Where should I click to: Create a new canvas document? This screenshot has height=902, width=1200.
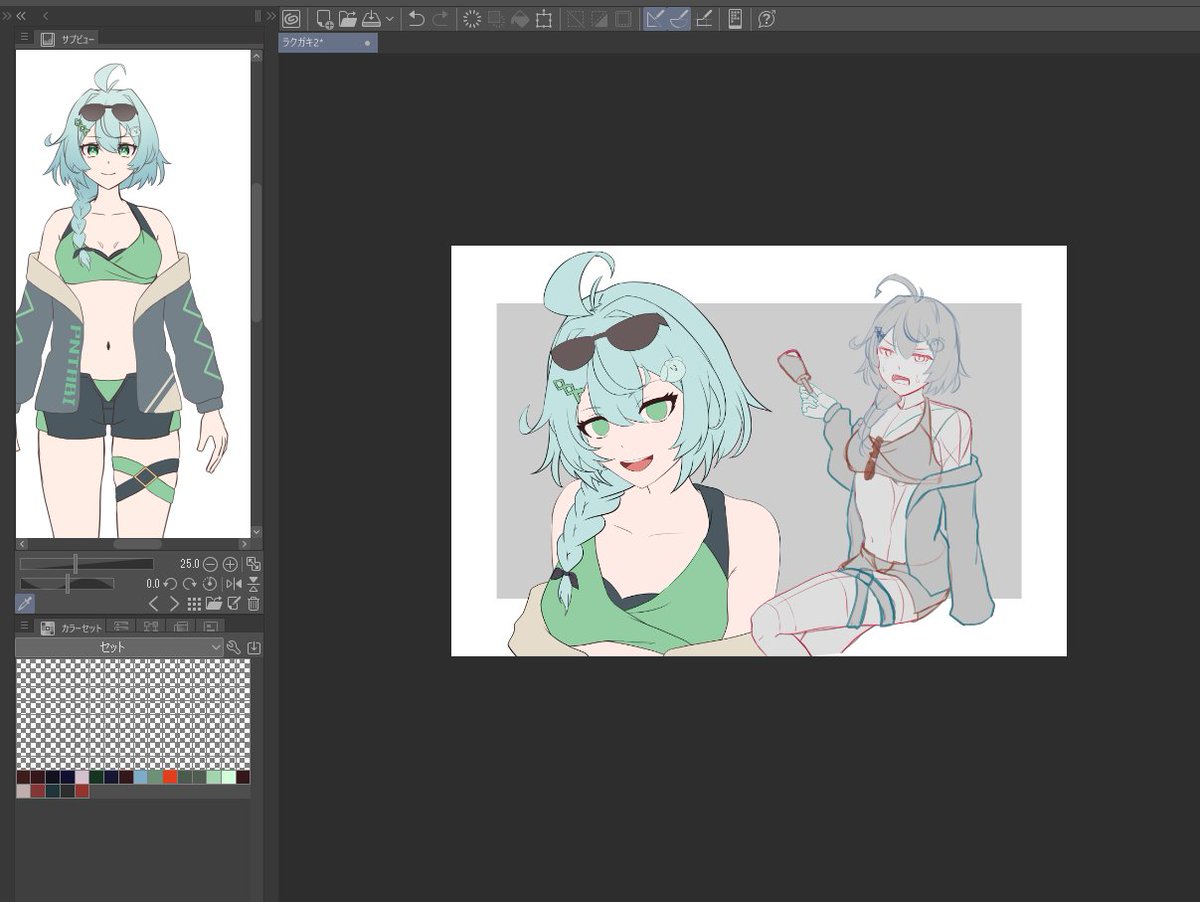pos(324,18)
